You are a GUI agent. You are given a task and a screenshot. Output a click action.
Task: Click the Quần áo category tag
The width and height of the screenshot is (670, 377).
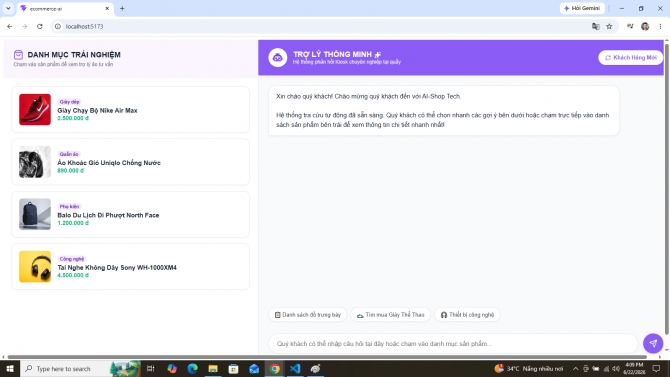click(x=69, y=154)
